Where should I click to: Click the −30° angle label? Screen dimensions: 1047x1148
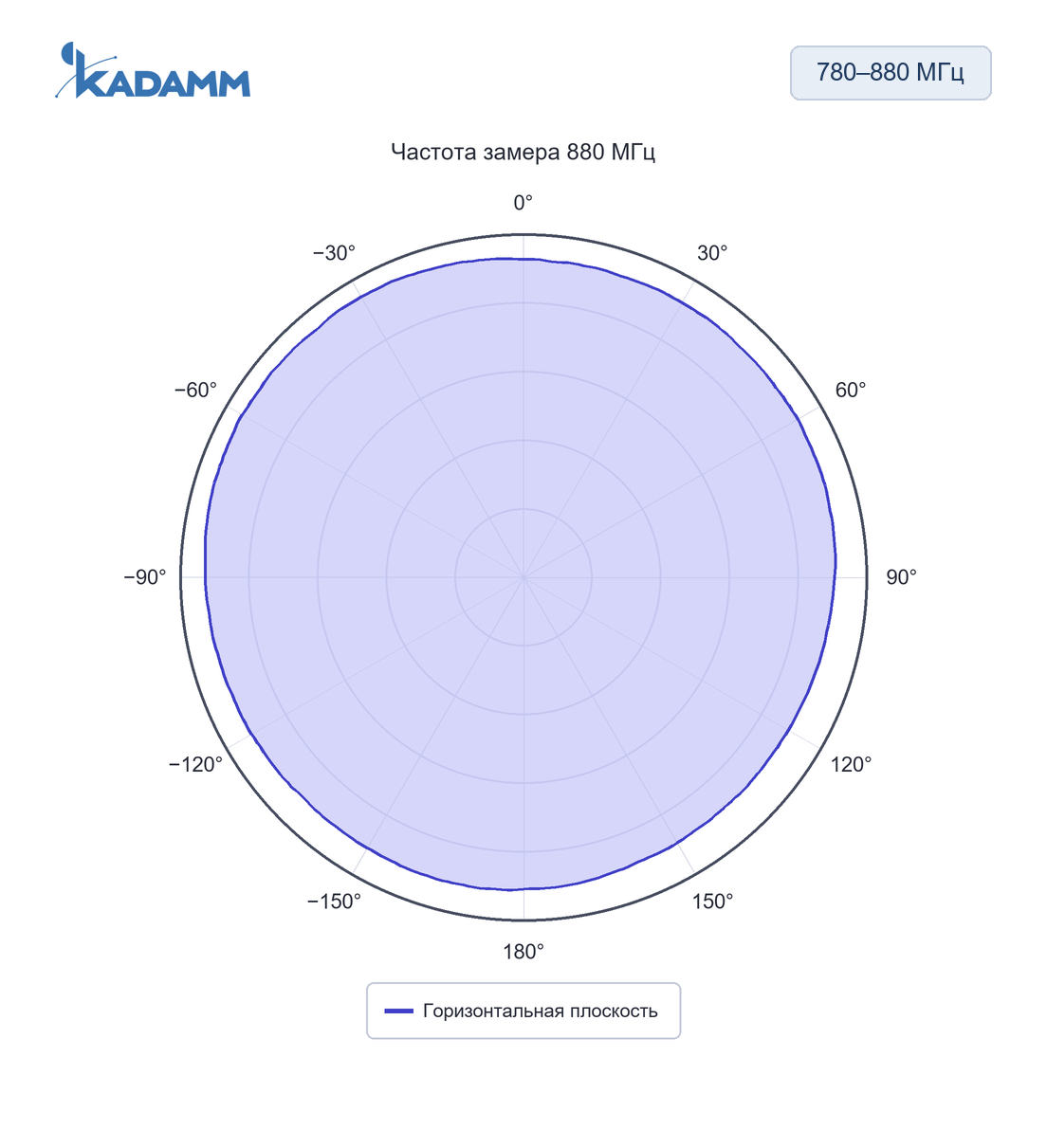click(x=334, y=253)
